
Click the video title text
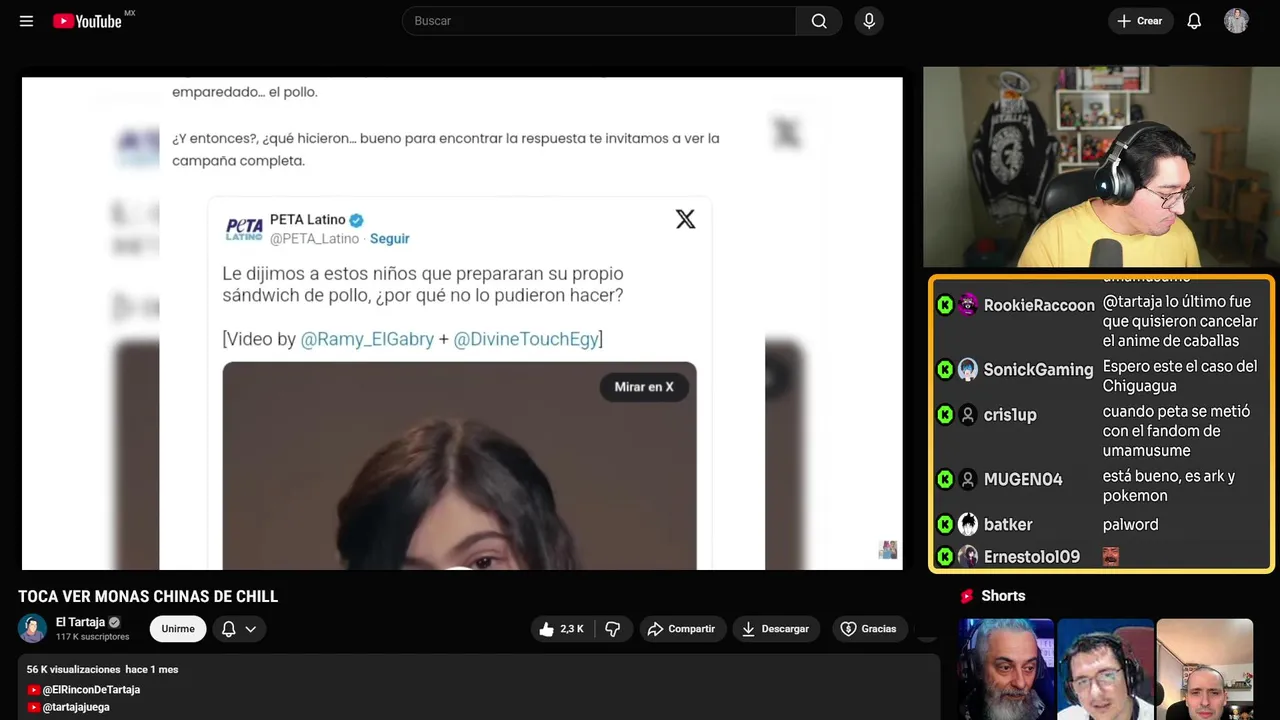[148, 597]
